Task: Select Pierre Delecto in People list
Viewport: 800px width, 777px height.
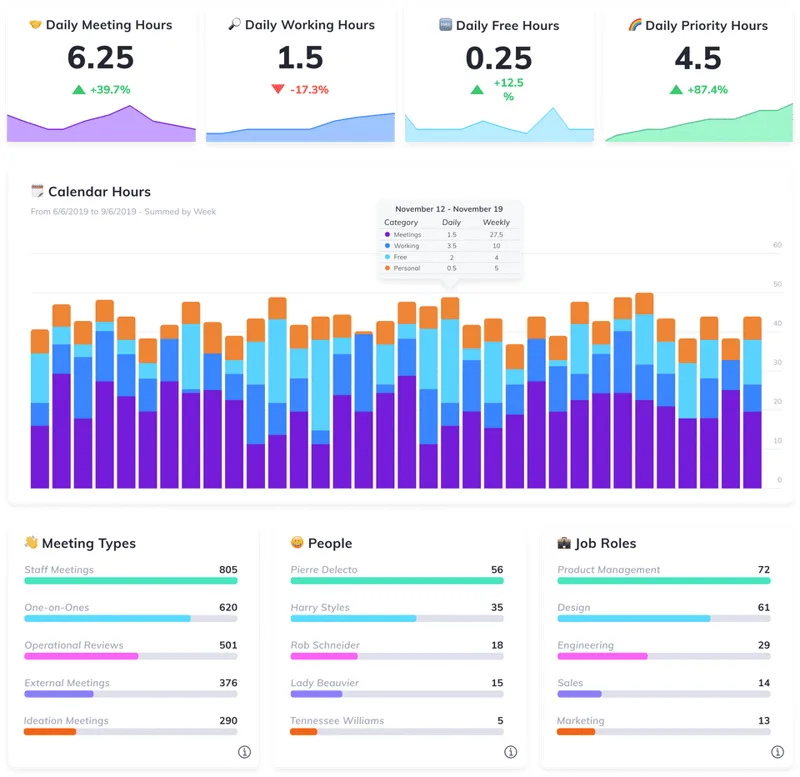Action: coord(324,569)
